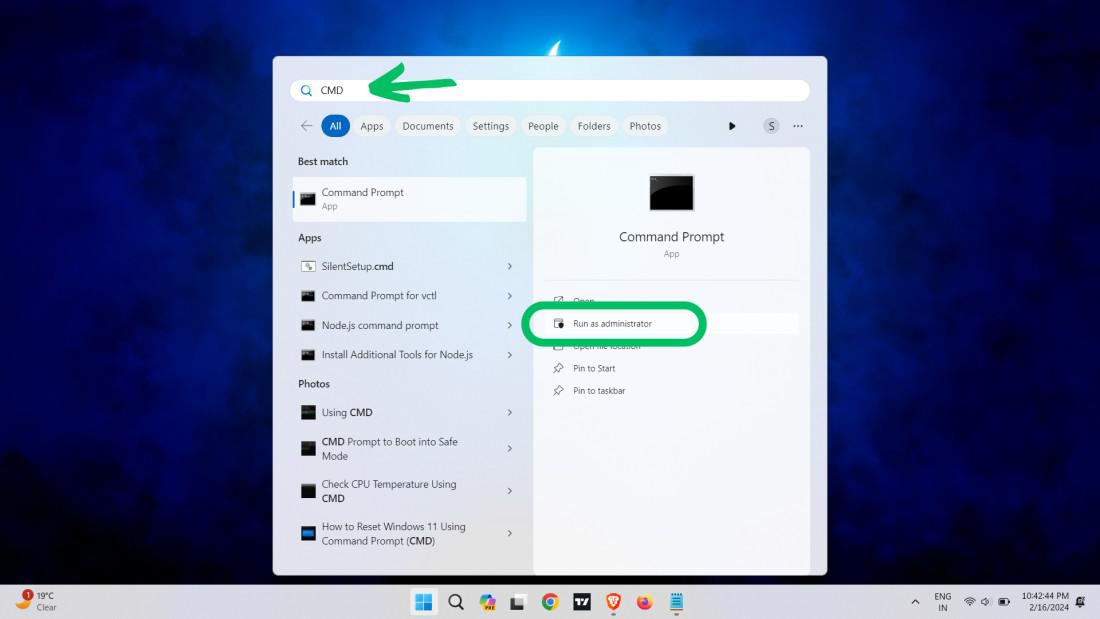Expand CMD Prompt to Boot into Safe Mode chevron
This screenshot has height=619, width=1100.
[x=509, y=448]
